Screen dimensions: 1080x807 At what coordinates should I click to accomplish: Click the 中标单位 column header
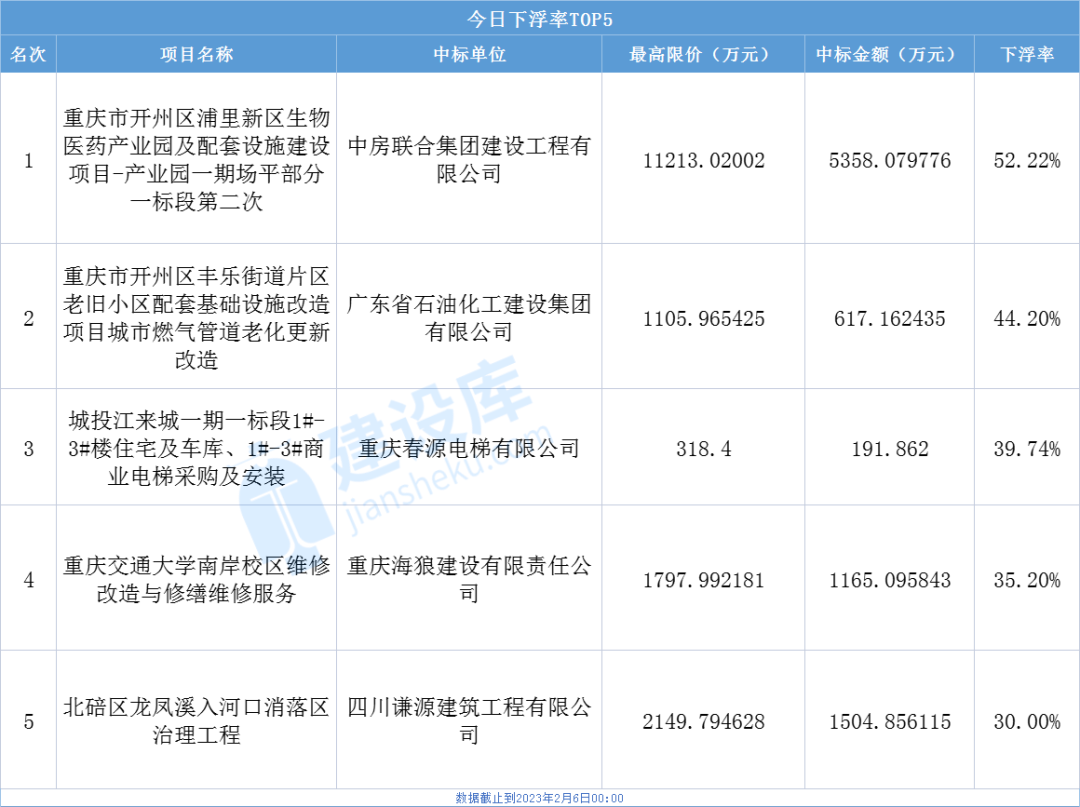coord(469,55)
